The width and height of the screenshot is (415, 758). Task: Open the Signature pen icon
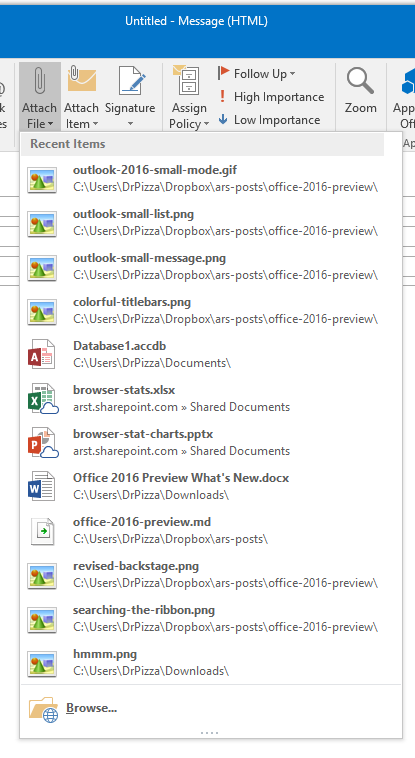132,80
